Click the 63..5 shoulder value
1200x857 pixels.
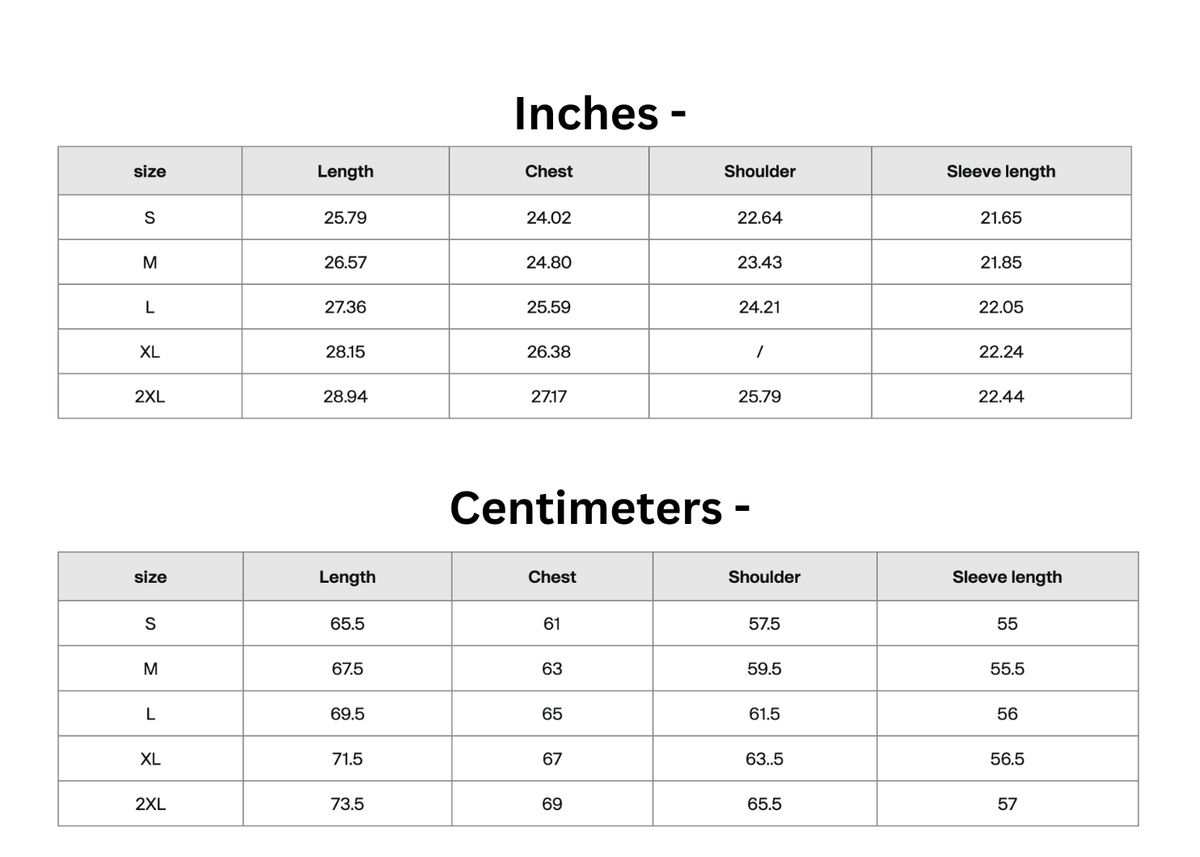pos(764,759)
